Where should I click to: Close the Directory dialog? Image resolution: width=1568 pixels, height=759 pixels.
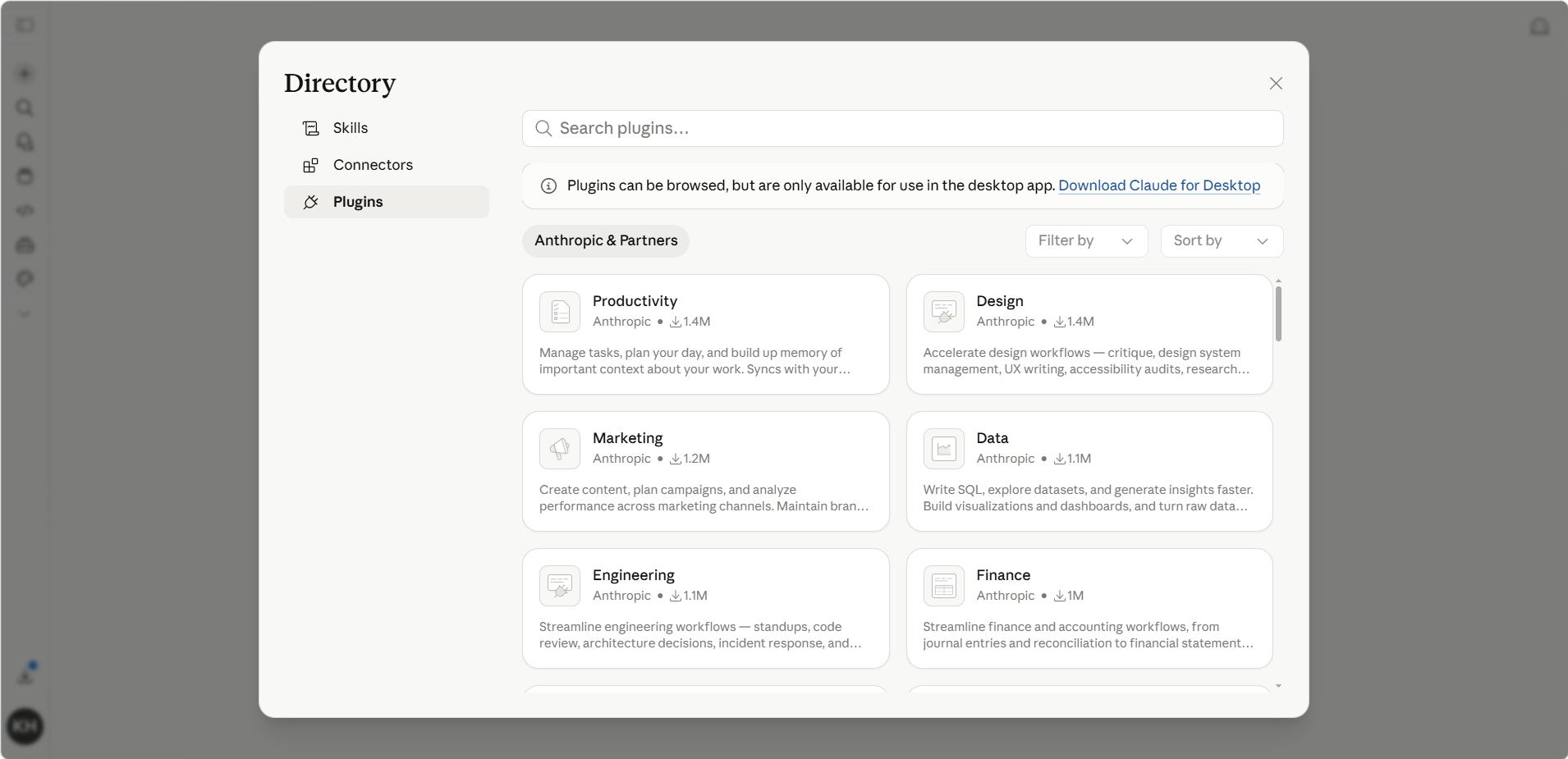[x=1276, y=84]
